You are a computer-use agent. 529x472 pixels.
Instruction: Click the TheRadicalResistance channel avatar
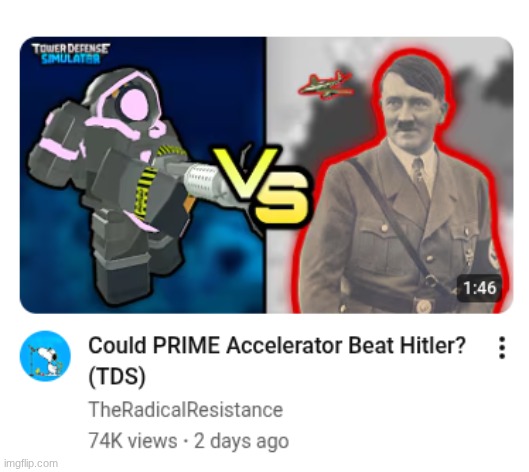coord(45,356)
